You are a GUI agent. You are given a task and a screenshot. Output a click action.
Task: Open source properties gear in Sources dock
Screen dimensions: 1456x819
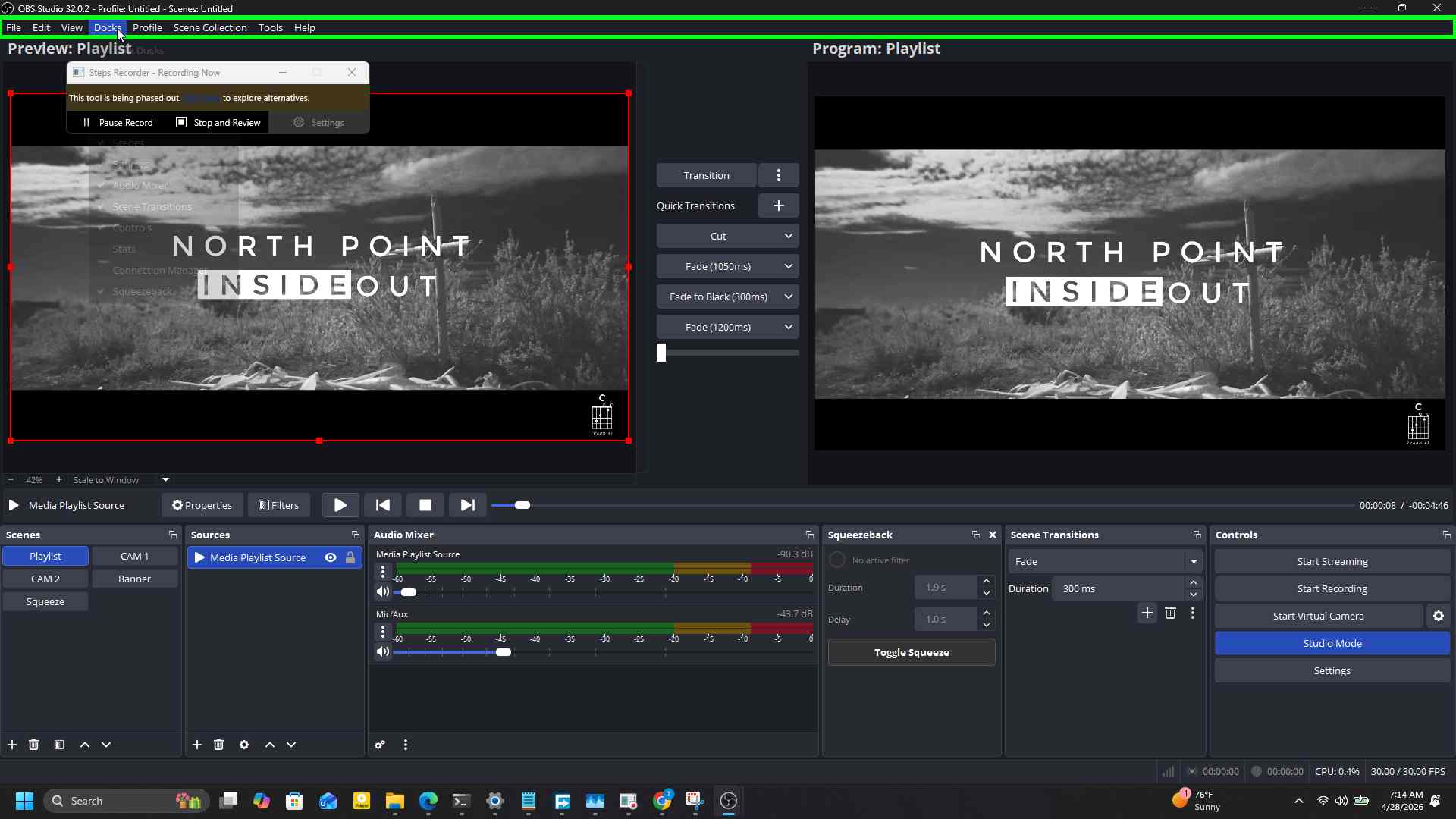point(244,745)
